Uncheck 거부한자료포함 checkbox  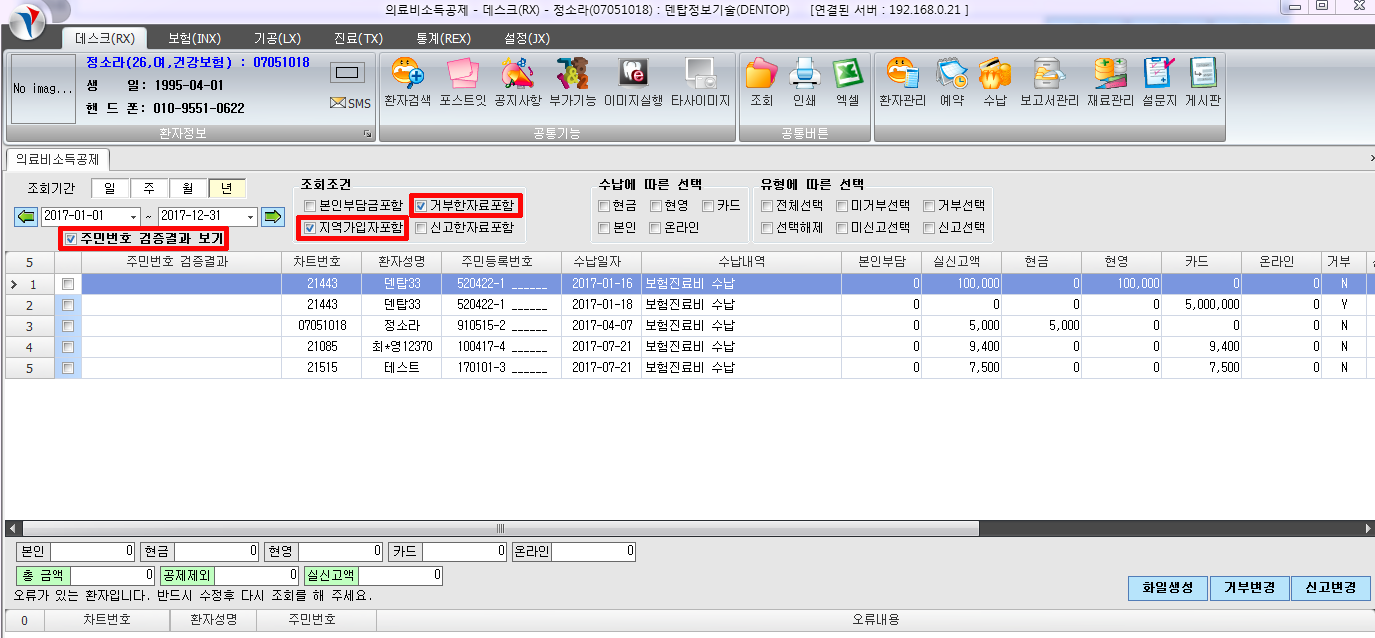coord(421,205)
